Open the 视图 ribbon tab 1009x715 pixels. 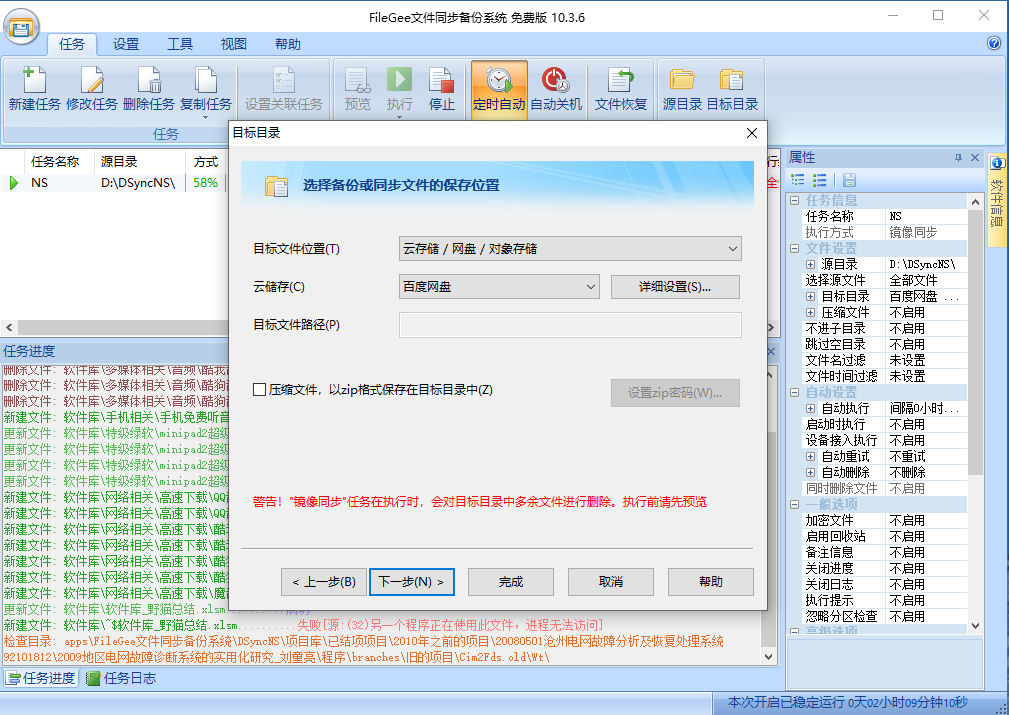pyautogui.click(x=234, y=44)
